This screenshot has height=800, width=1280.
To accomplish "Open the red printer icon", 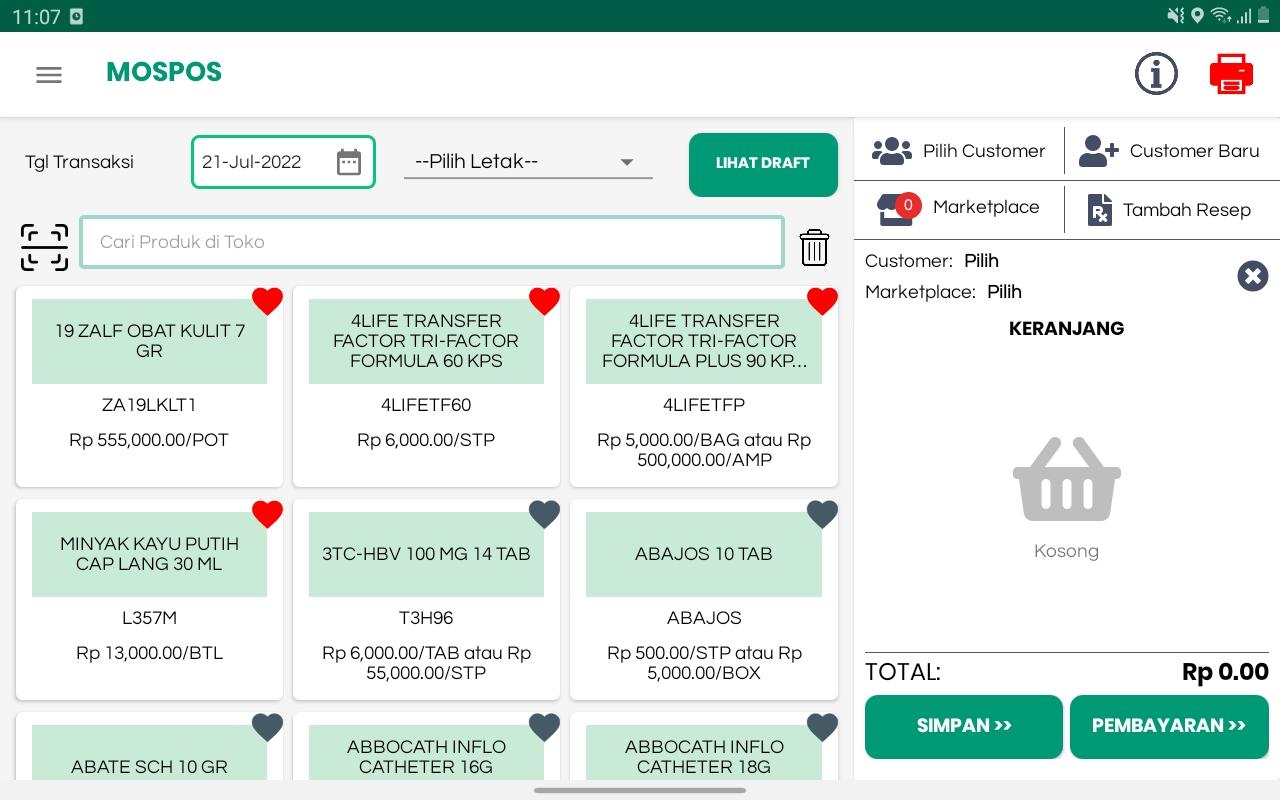I will pos(1231,74).
